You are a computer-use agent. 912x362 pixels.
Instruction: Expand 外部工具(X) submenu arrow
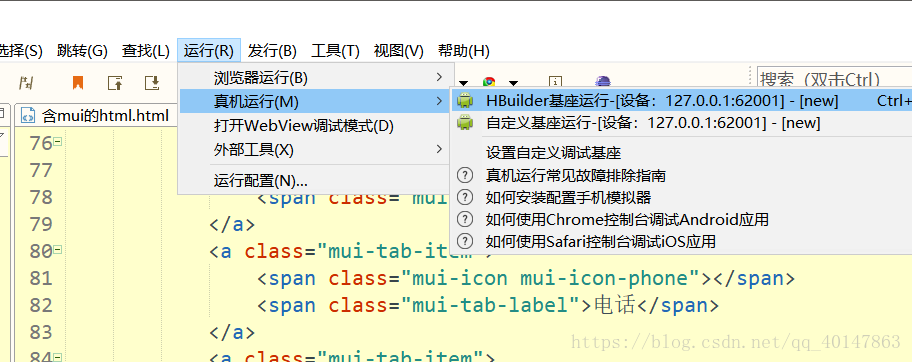click(439, 150)
